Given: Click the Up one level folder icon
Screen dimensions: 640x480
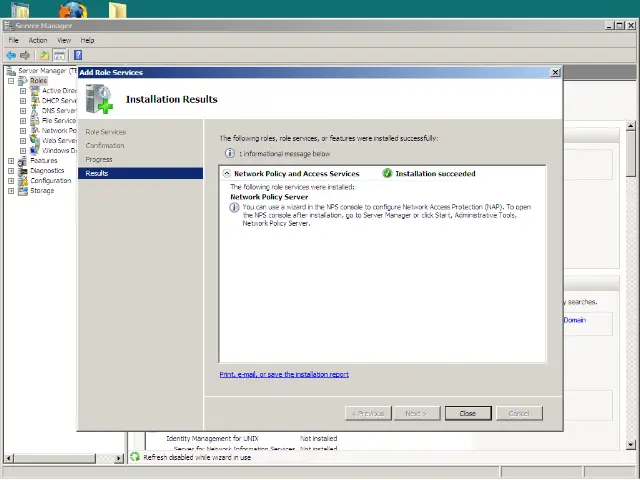Looking at the screenshot, I should [44, 55].
